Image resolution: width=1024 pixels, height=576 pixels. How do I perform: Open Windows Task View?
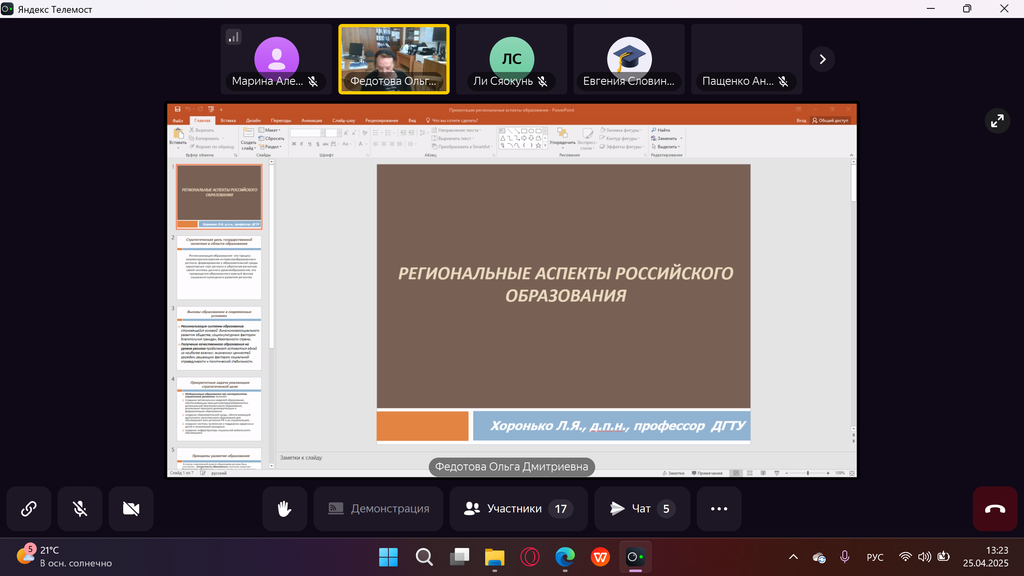click(x=459, y=556)
